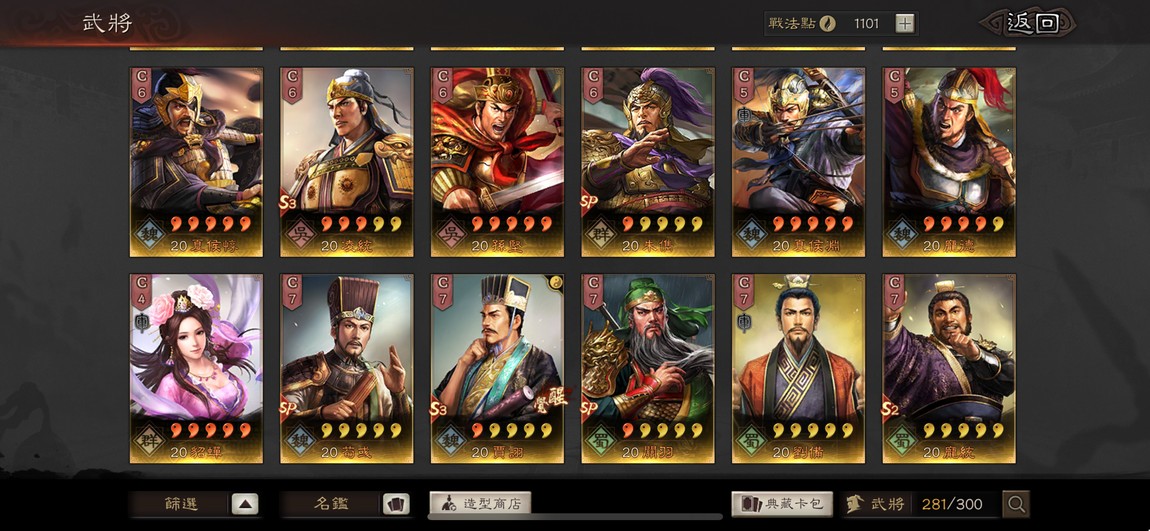Open the 名鑑 directory

[x=332, y=504]
